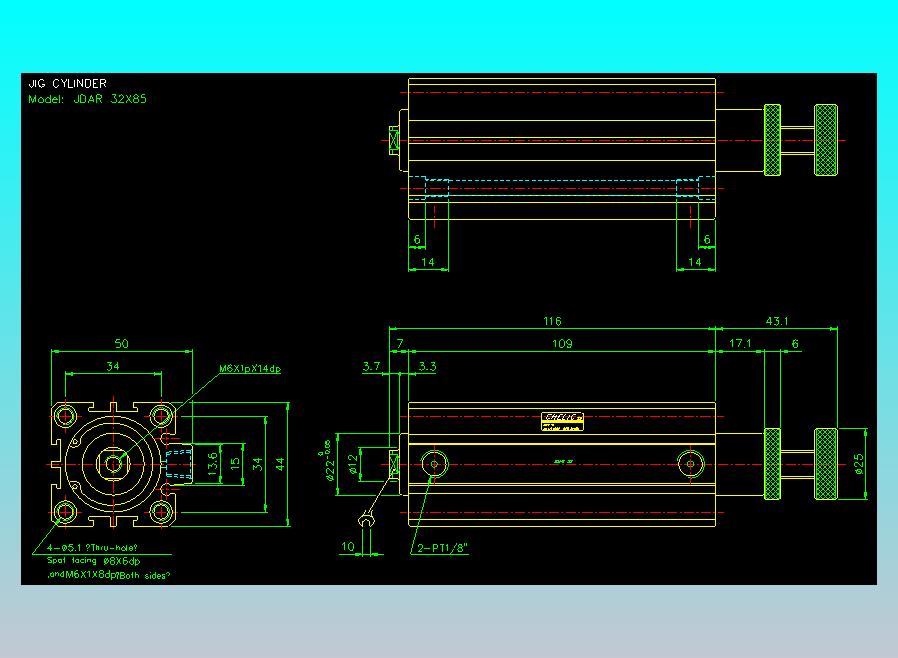Click the left PT1/8 port circle
Viewport: 898px width, 658px height.
click(434, 463)
